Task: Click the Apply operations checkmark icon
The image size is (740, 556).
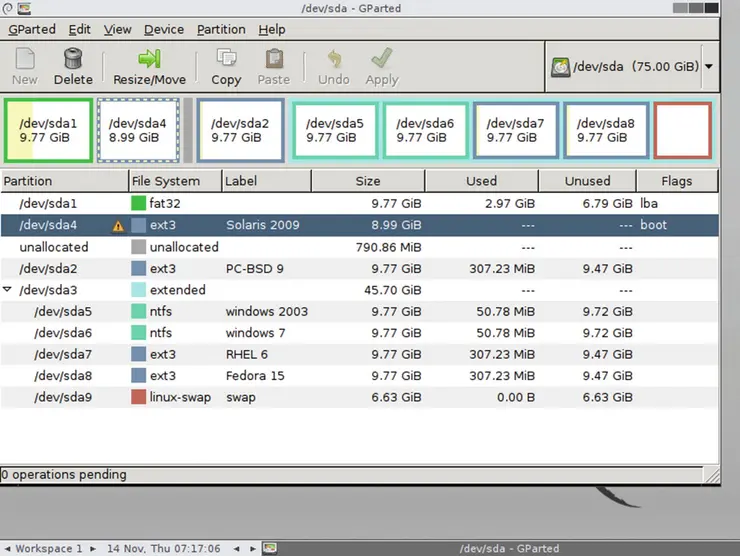Action: point(382,59)
